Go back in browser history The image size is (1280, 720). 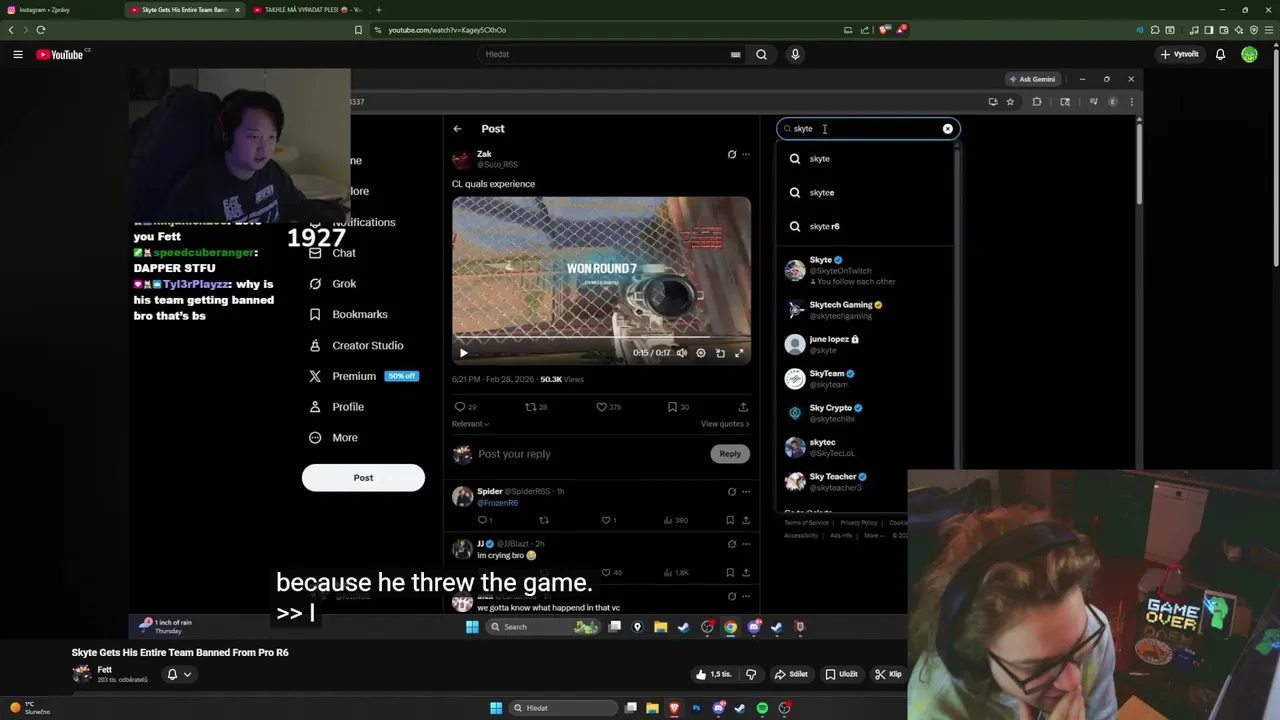[11, 30]
